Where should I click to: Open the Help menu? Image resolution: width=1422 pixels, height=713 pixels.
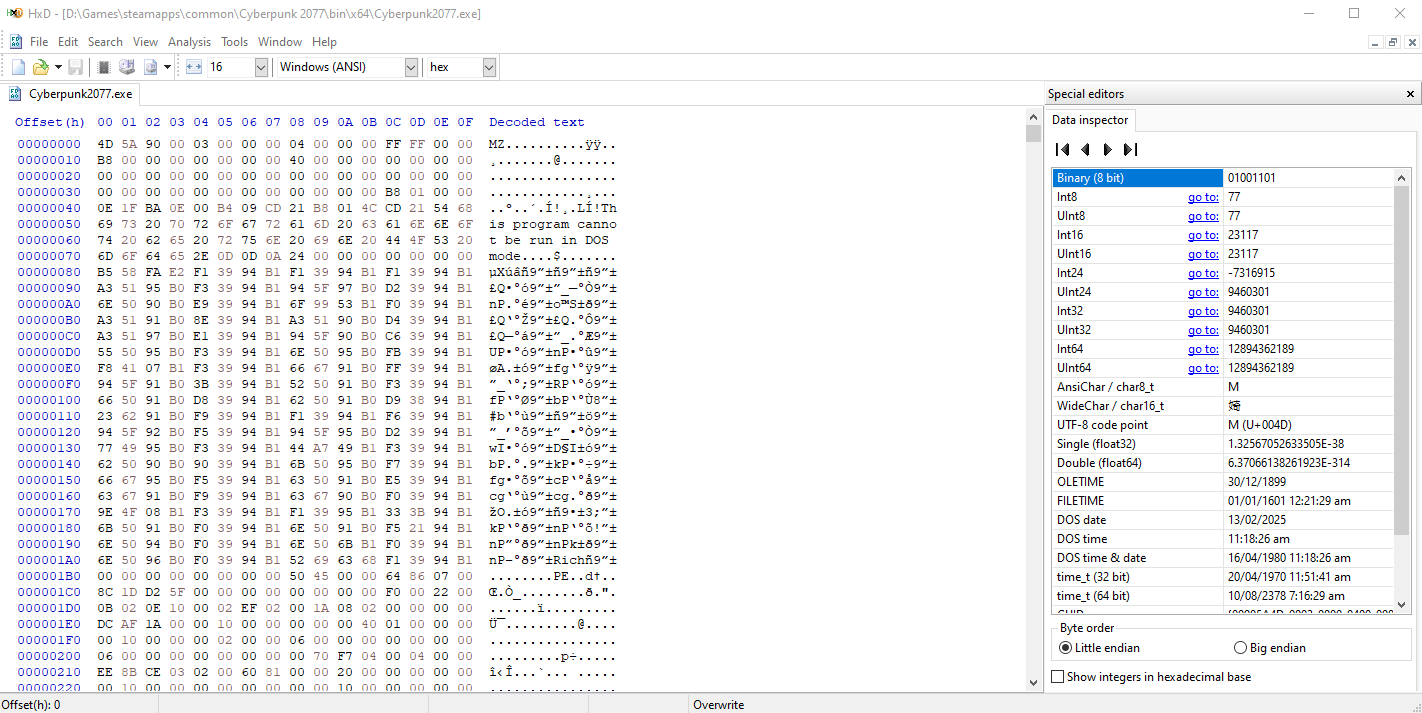click(x=324, y=42)
